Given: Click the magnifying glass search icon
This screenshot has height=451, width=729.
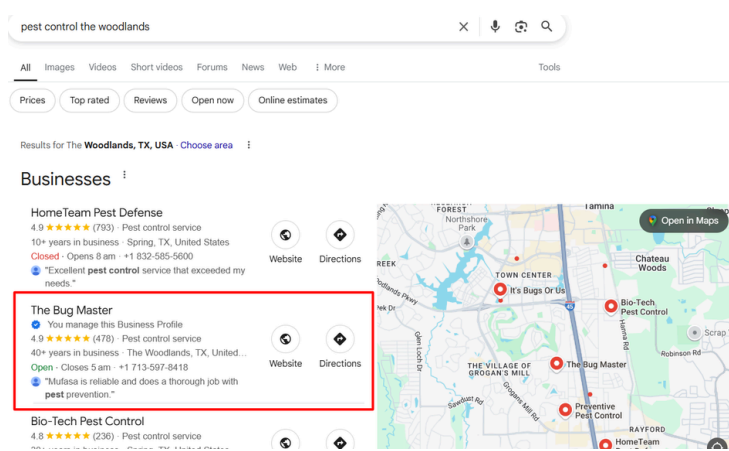Looking at the screenshot, I should (x=547, y=27).
